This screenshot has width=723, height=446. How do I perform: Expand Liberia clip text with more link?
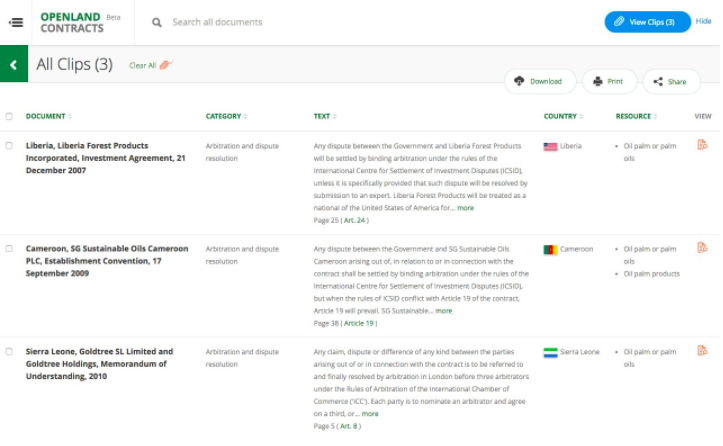click(465, 208)
